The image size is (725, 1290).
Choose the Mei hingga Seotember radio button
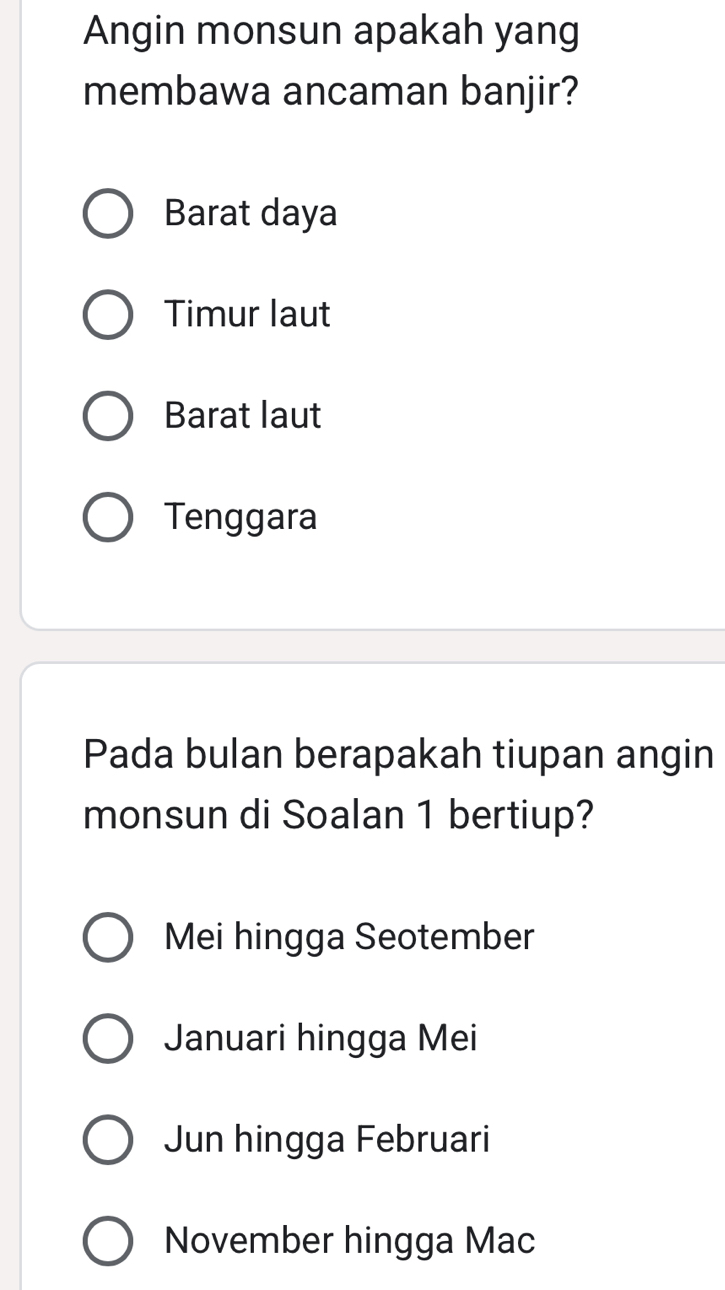pyautogui.click(x=107, y=938)
